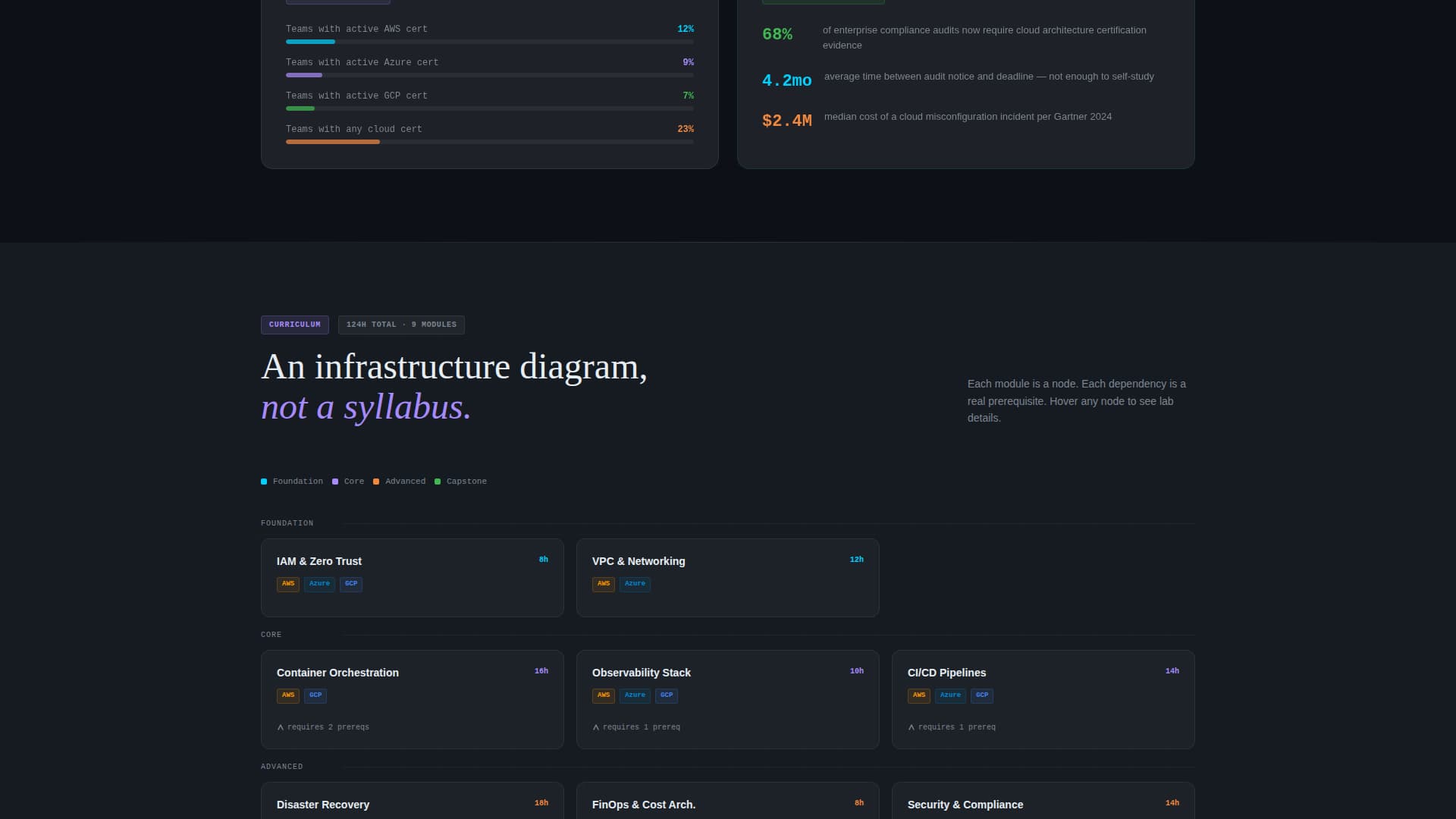
Task: Click AWS tag on Observability Stack
Action: 604,695
